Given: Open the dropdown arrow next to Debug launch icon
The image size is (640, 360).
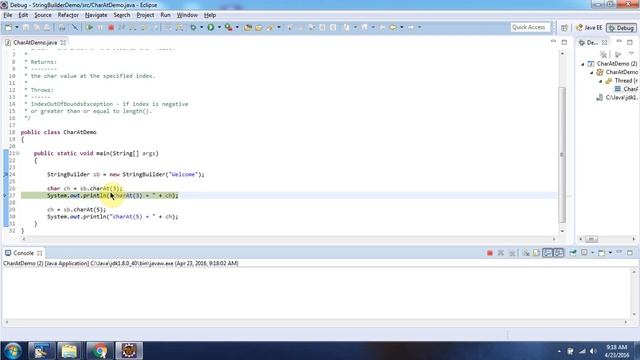Looking at the screenshot, I should pyautogui.click(x=201, y=27).
